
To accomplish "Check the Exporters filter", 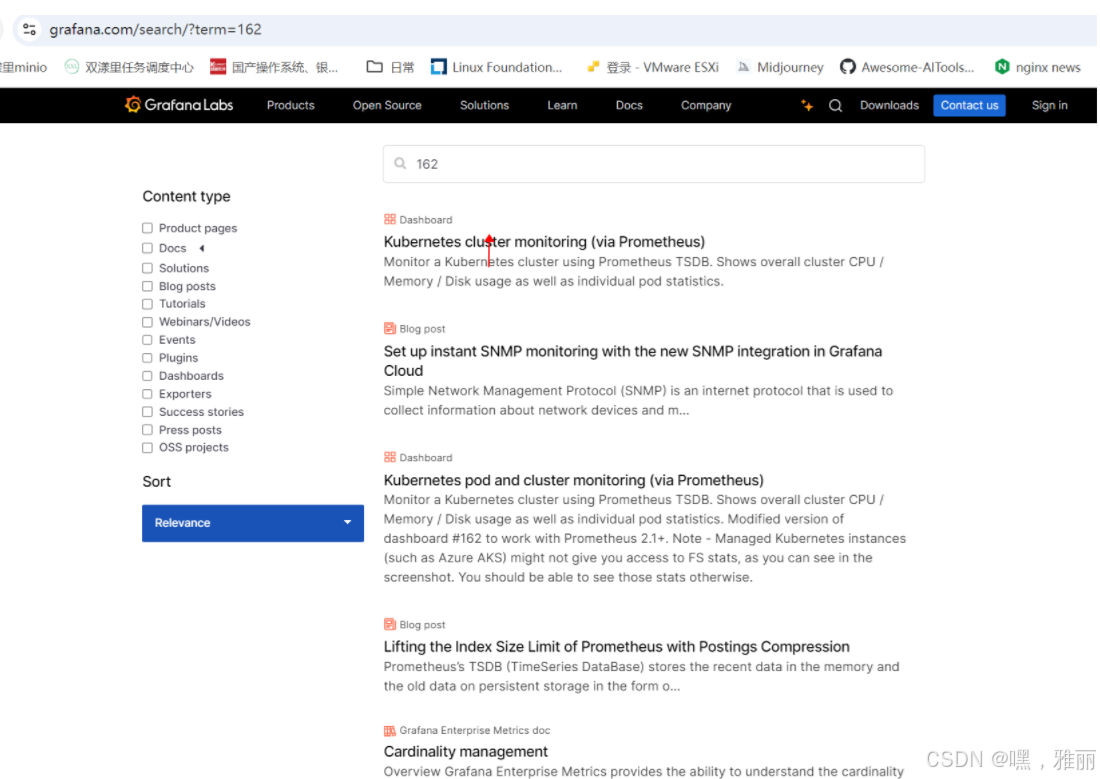I will (147, 394).
